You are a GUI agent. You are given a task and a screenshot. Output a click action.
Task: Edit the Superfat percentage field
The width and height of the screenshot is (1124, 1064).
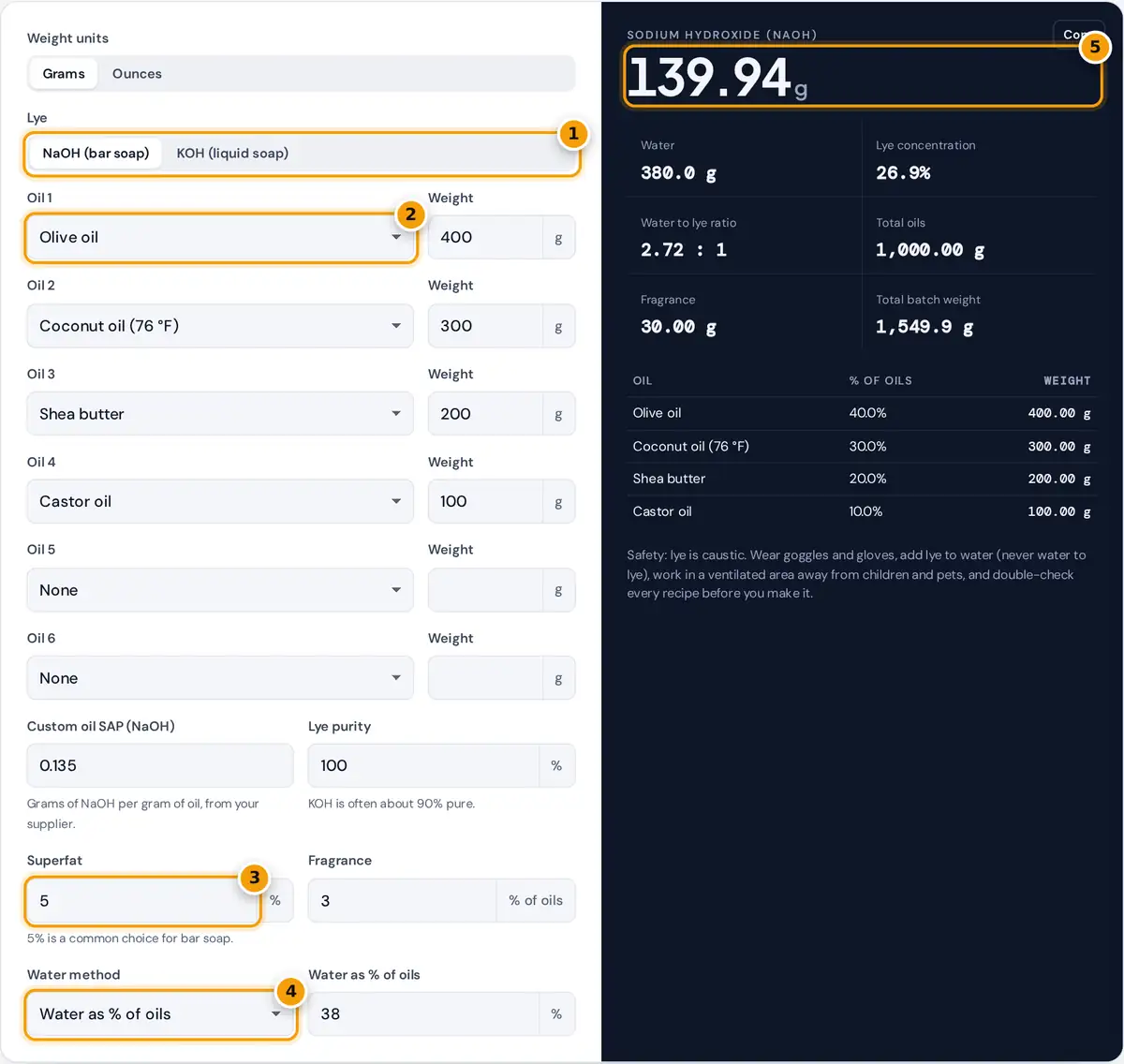[142, 901]
